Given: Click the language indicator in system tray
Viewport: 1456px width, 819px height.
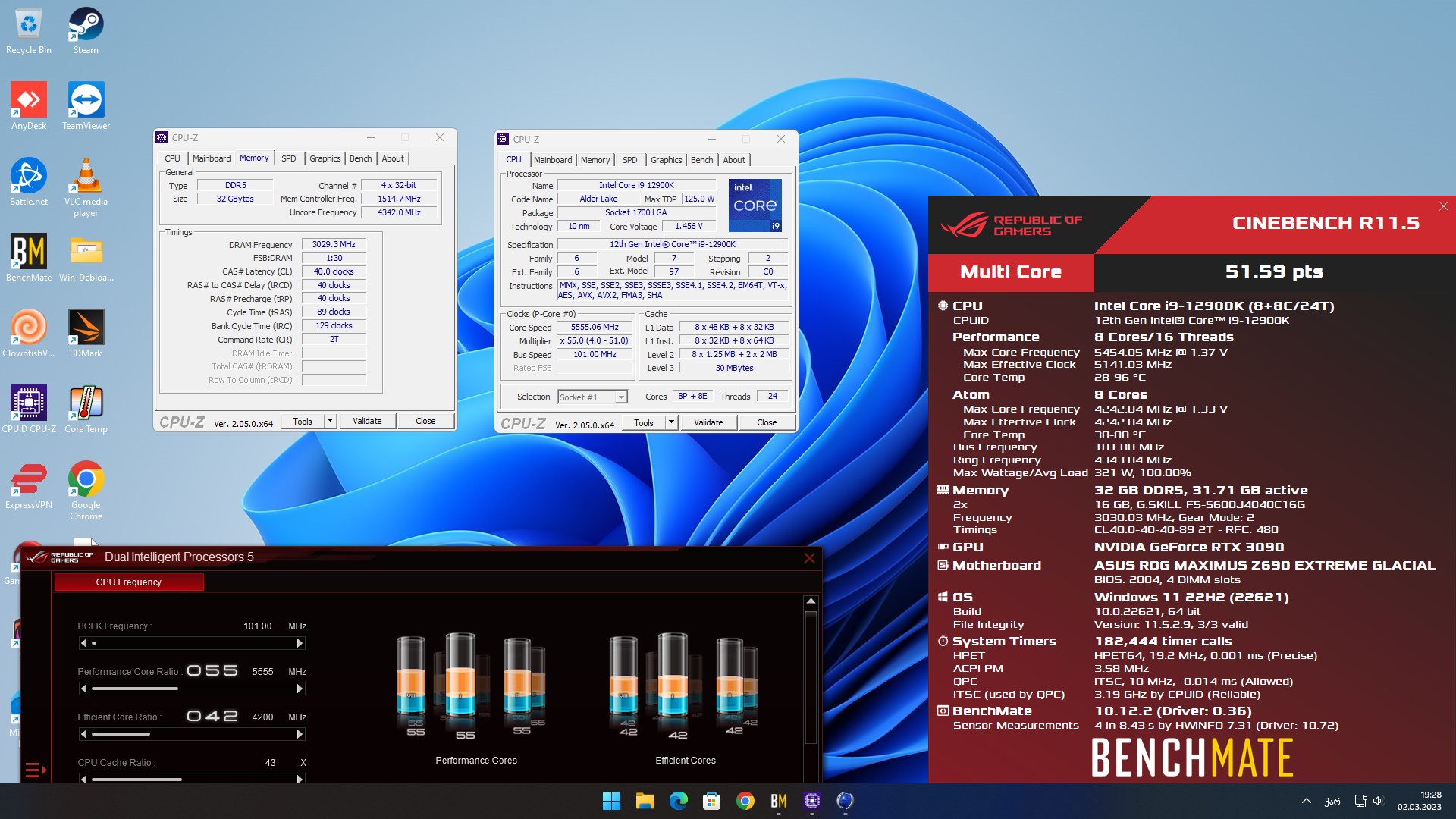Looking at the screenshot, I should [1332, 801].
